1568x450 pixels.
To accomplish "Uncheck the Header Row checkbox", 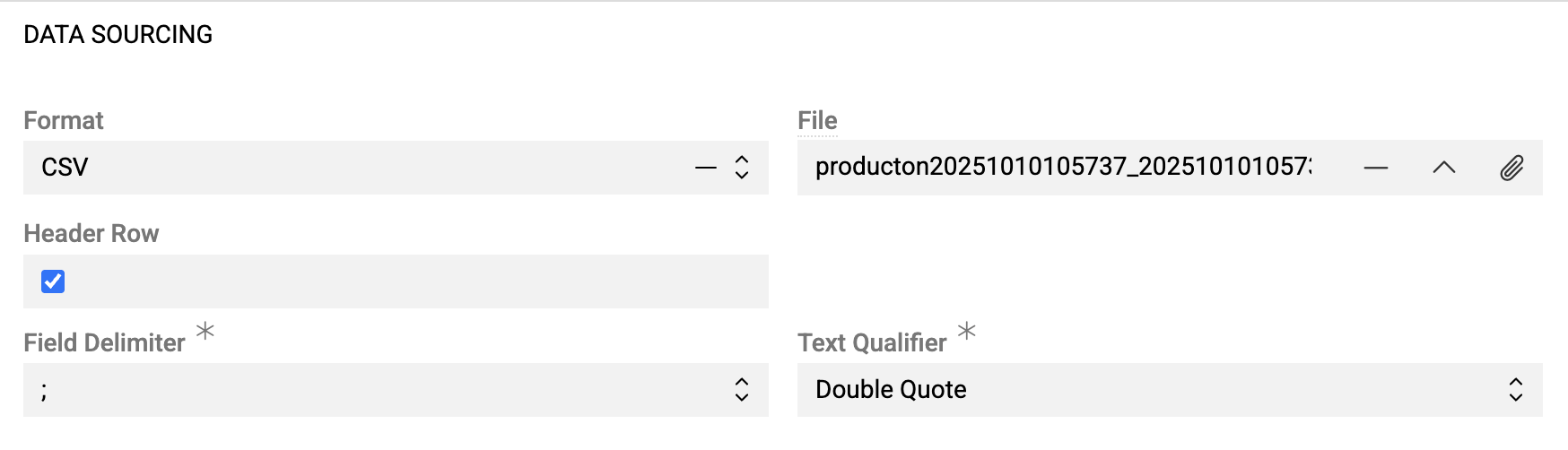I will coord(53,281).
